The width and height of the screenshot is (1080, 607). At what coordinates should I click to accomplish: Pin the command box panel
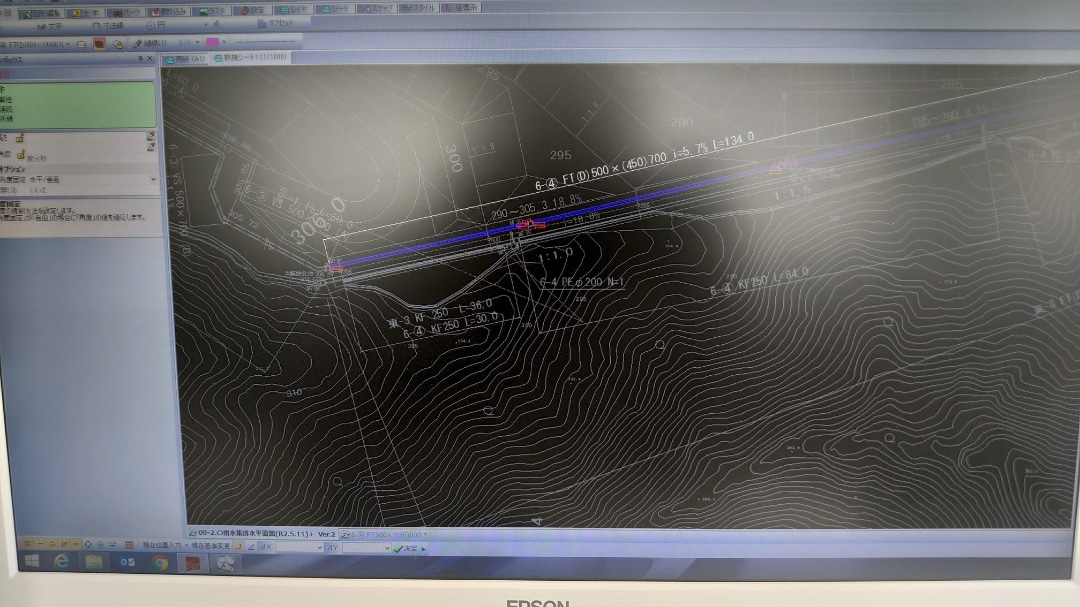tap(140, 59)
